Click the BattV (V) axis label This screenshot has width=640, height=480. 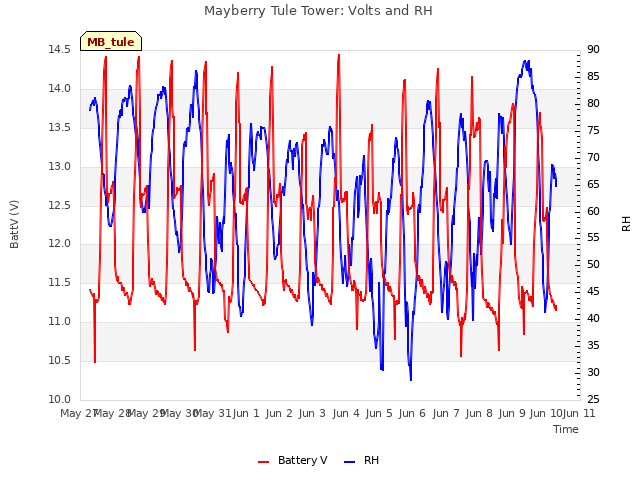coord(14,224)
